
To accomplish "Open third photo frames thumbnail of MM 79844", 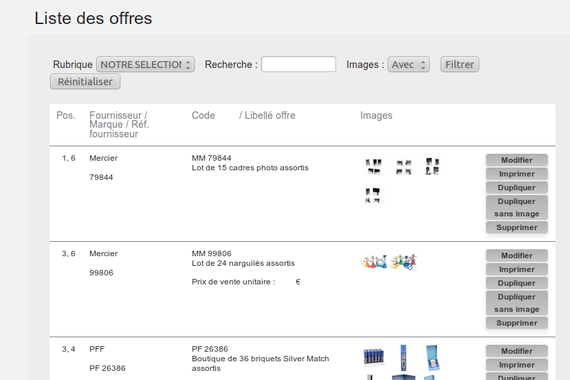I will point(432,166).
